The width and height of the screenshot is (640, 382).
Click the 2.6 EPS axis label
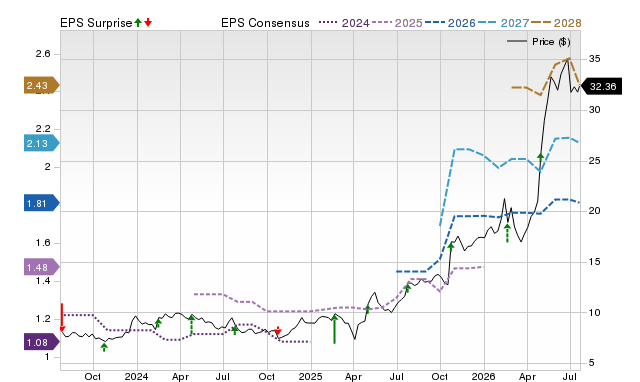[43, 54]
